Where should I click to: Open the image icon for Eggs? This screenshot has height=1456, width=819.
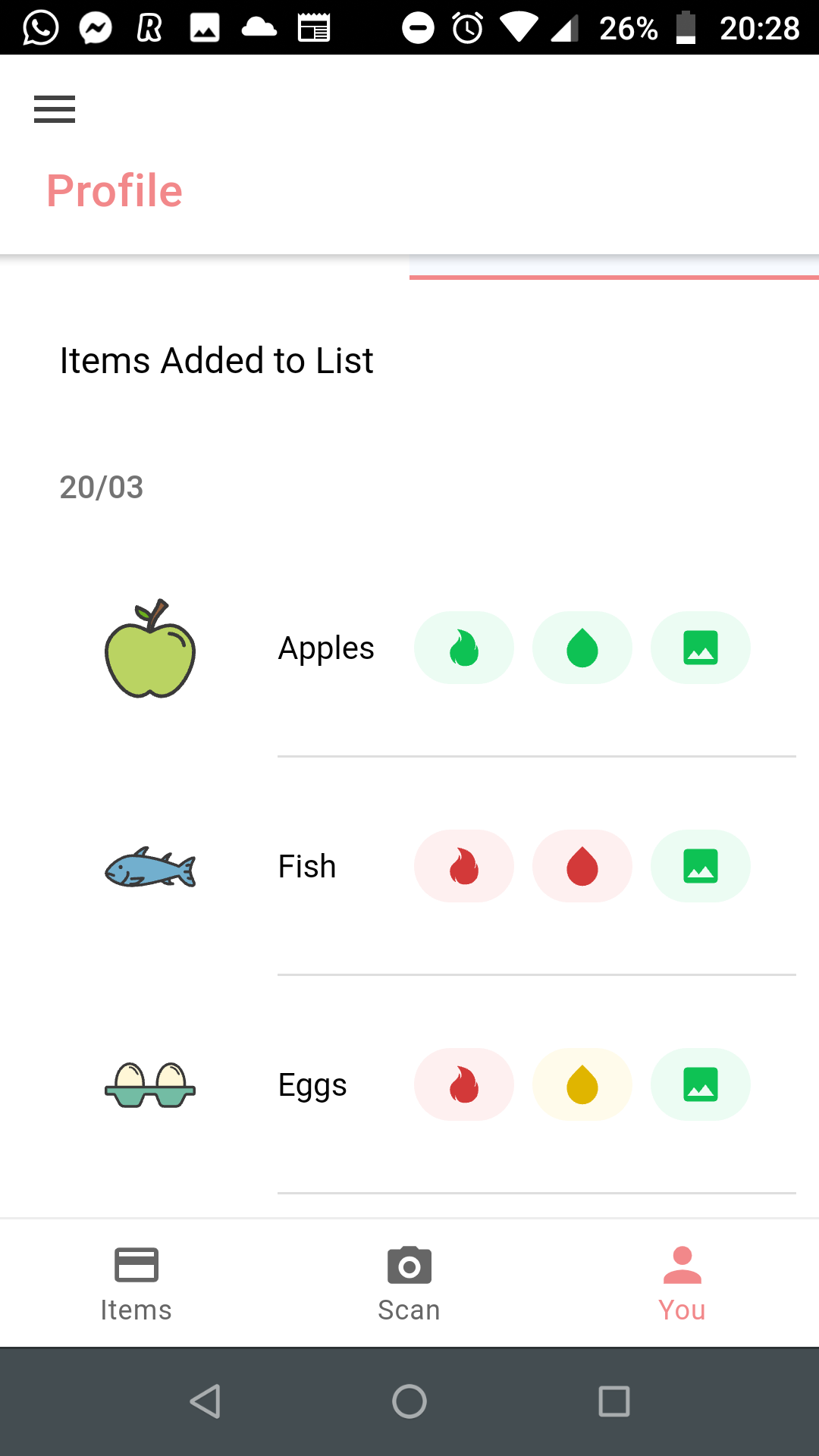click(x=701, y=1084)
